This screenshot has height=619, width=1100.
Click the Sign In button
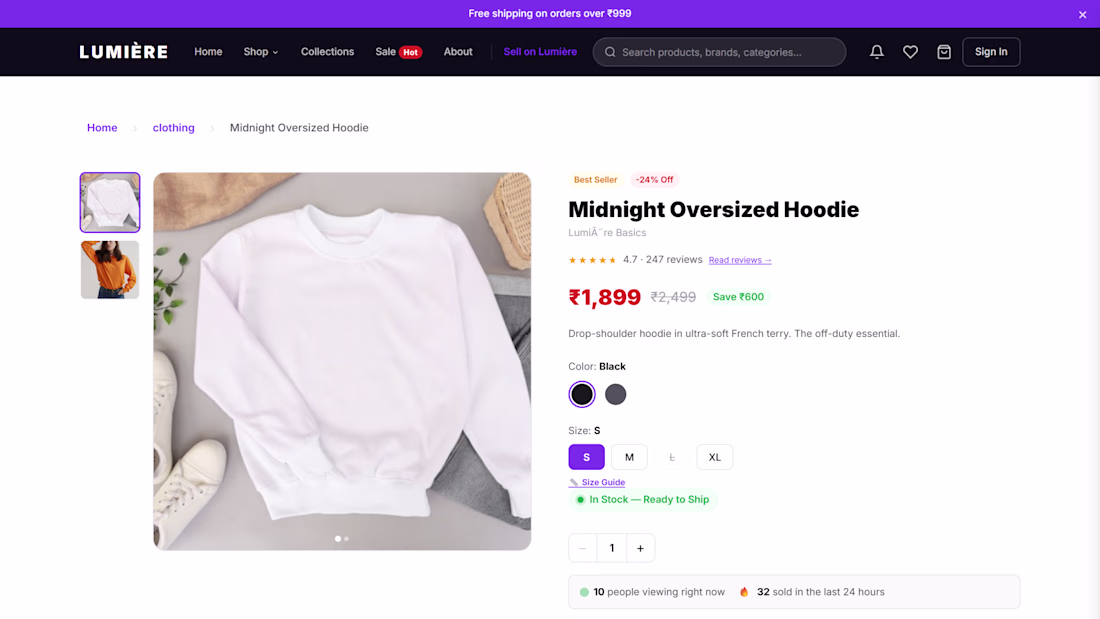991,52
